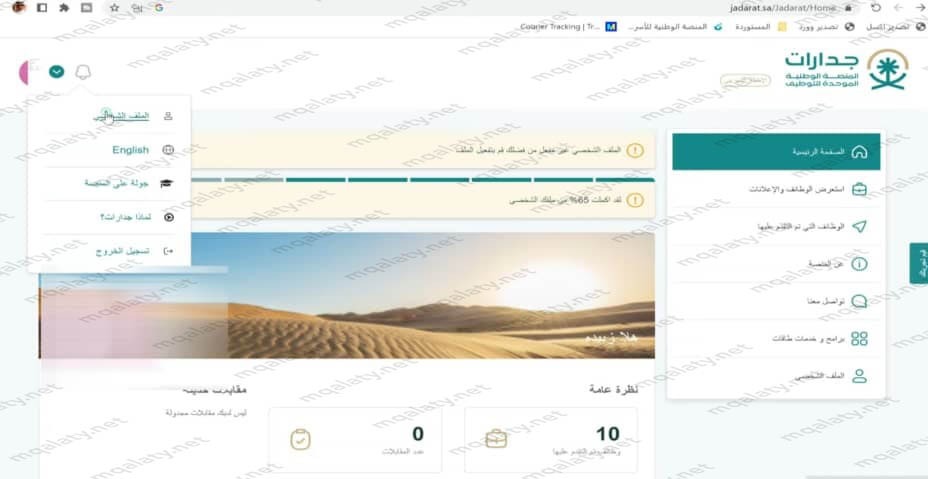Open the 10 jobs applied card

[551, 440]
